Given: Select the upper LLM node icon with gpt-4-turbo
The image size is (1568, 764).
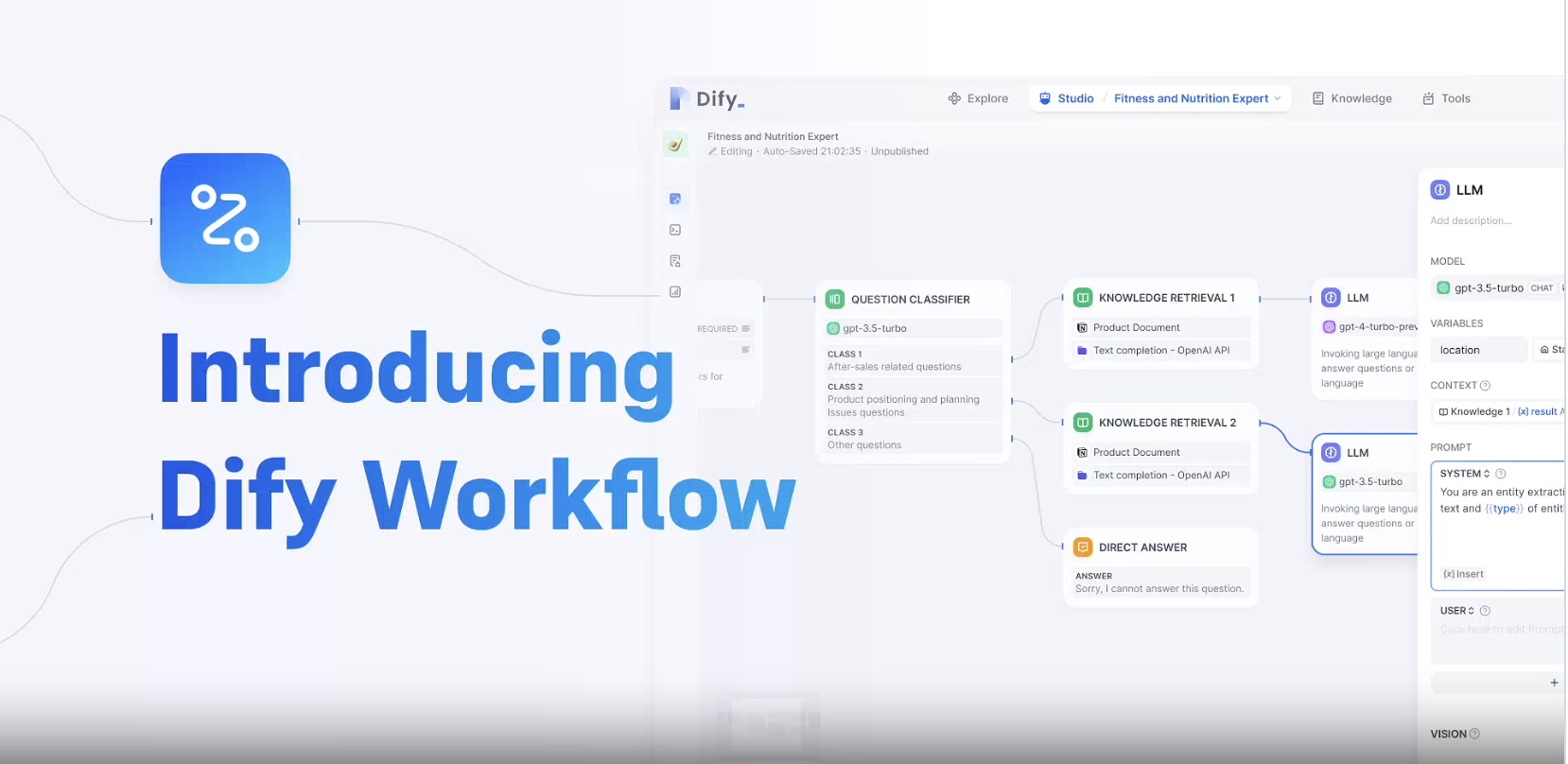Looking at the screenshot, I should coord(1331,298).
